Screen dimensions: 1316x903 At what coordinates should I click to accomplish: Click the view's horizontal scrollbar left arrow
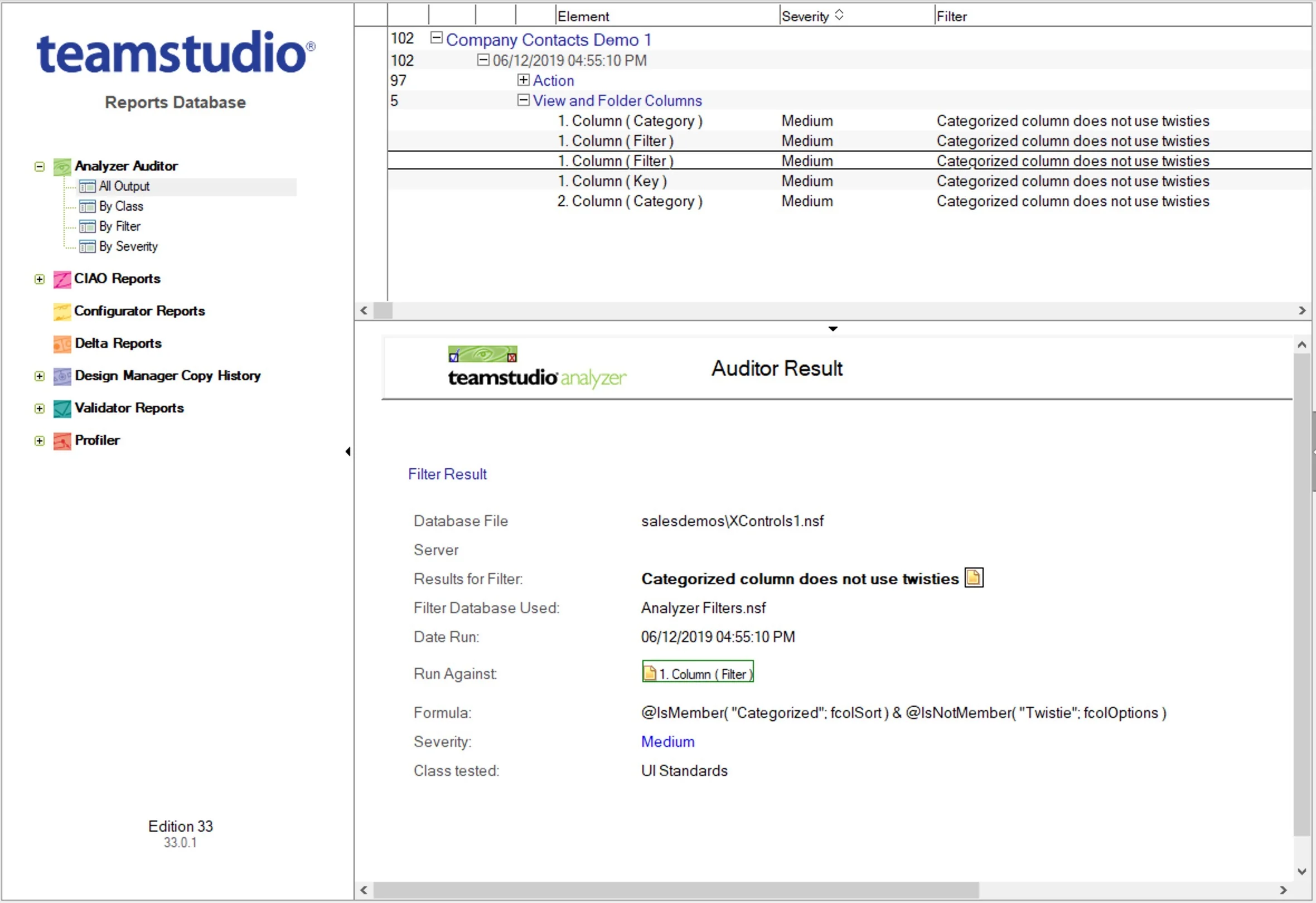(364, 310)
